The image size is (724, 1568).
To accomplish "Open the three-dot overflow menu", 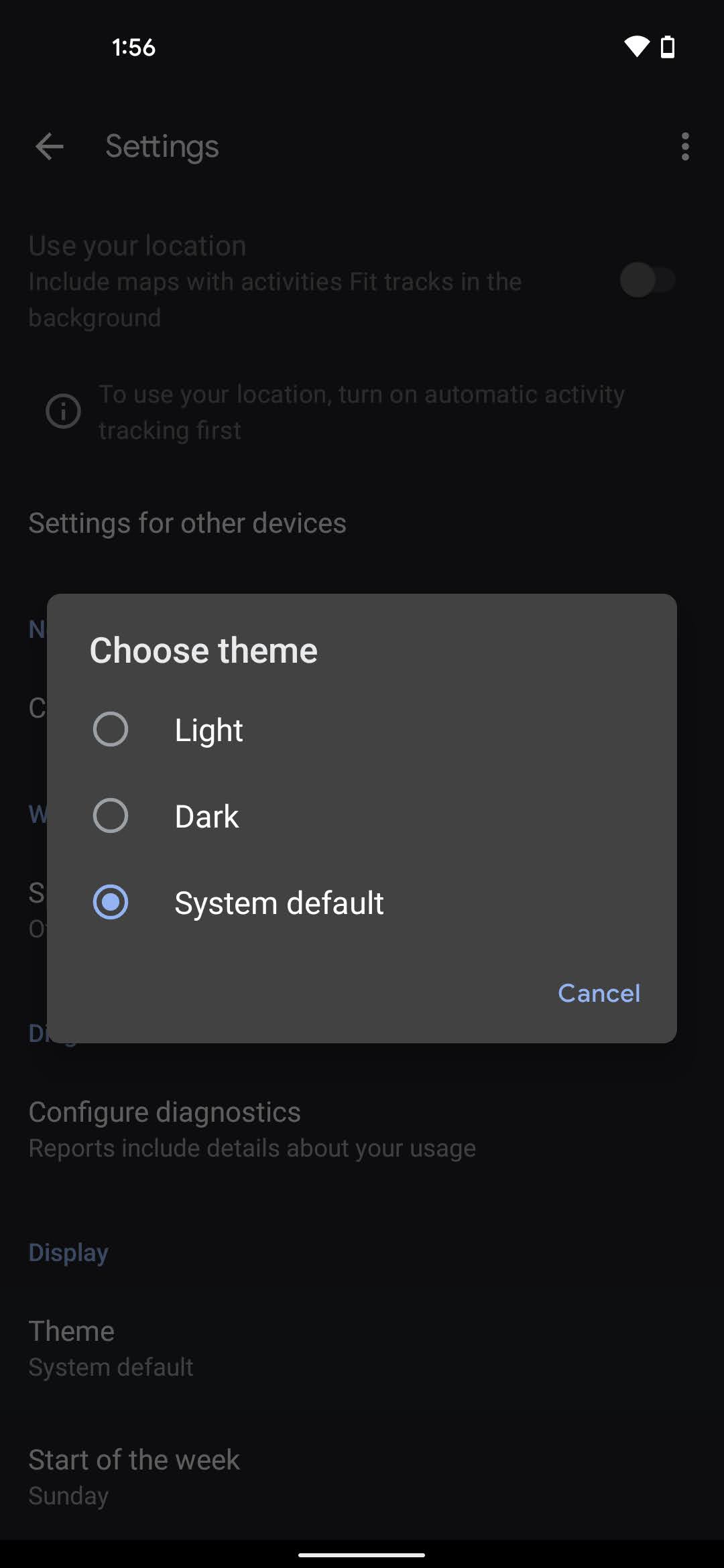I will 684,147.
